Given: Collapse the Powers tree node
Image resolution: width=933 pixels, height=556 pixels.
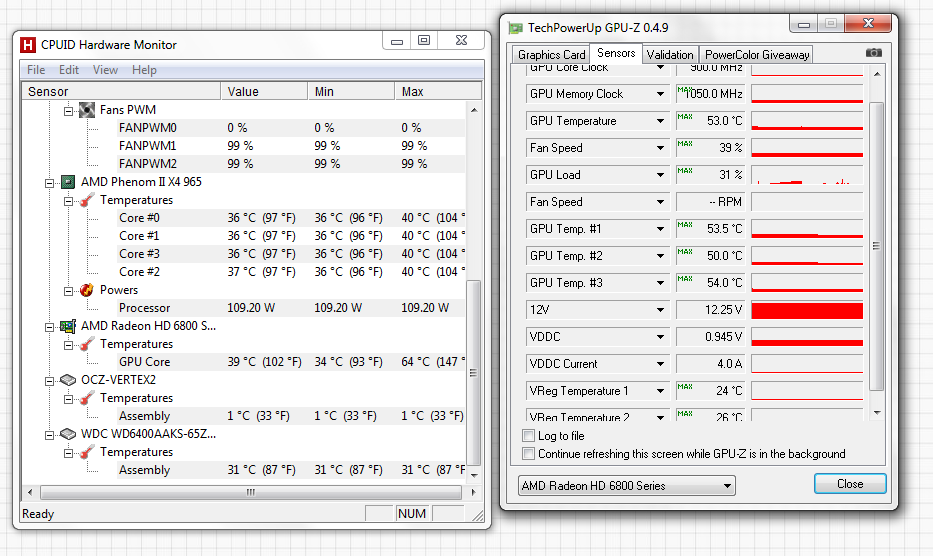Looking at the screenshot, I should (x=68, y=291).
